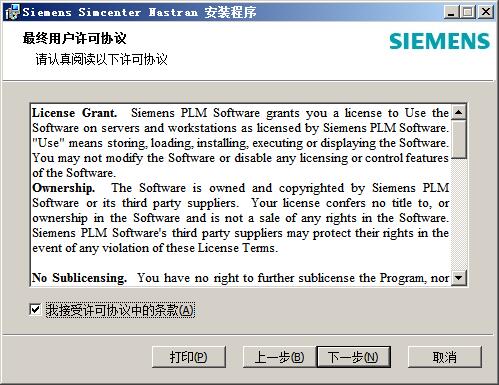
Task: Go back with 上一步(B) button
Action: coord(279,357)
